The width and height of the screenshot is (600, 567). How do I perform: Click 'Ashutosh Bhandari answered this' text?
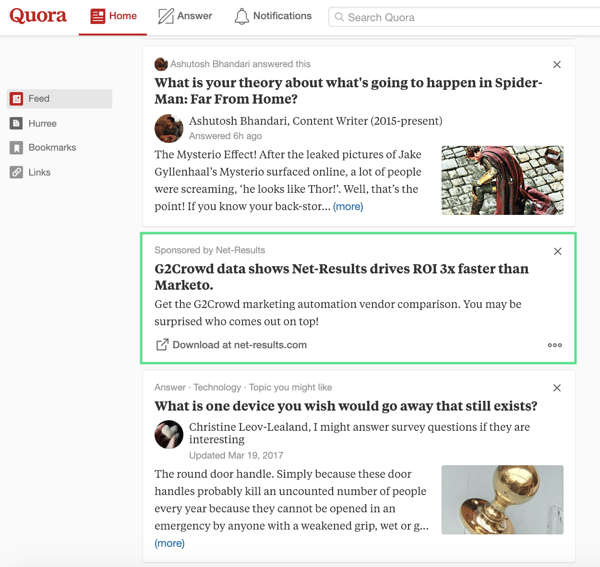[x=240, y=64]
